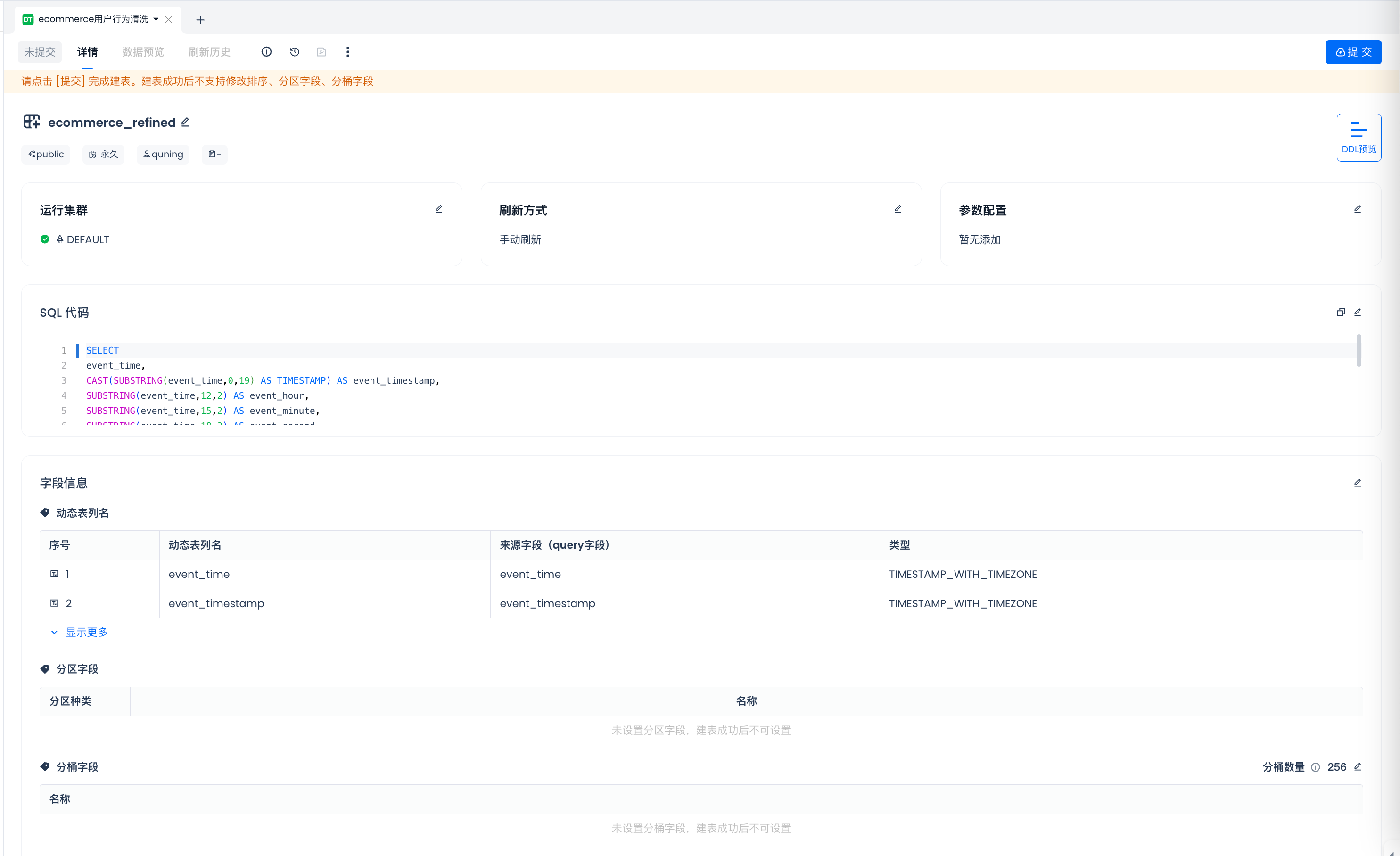Image resolution: width=1400 pixels, height=856 pixels.
Task: Edit the 参数配置 parameters
Action: coord(1358,209)
